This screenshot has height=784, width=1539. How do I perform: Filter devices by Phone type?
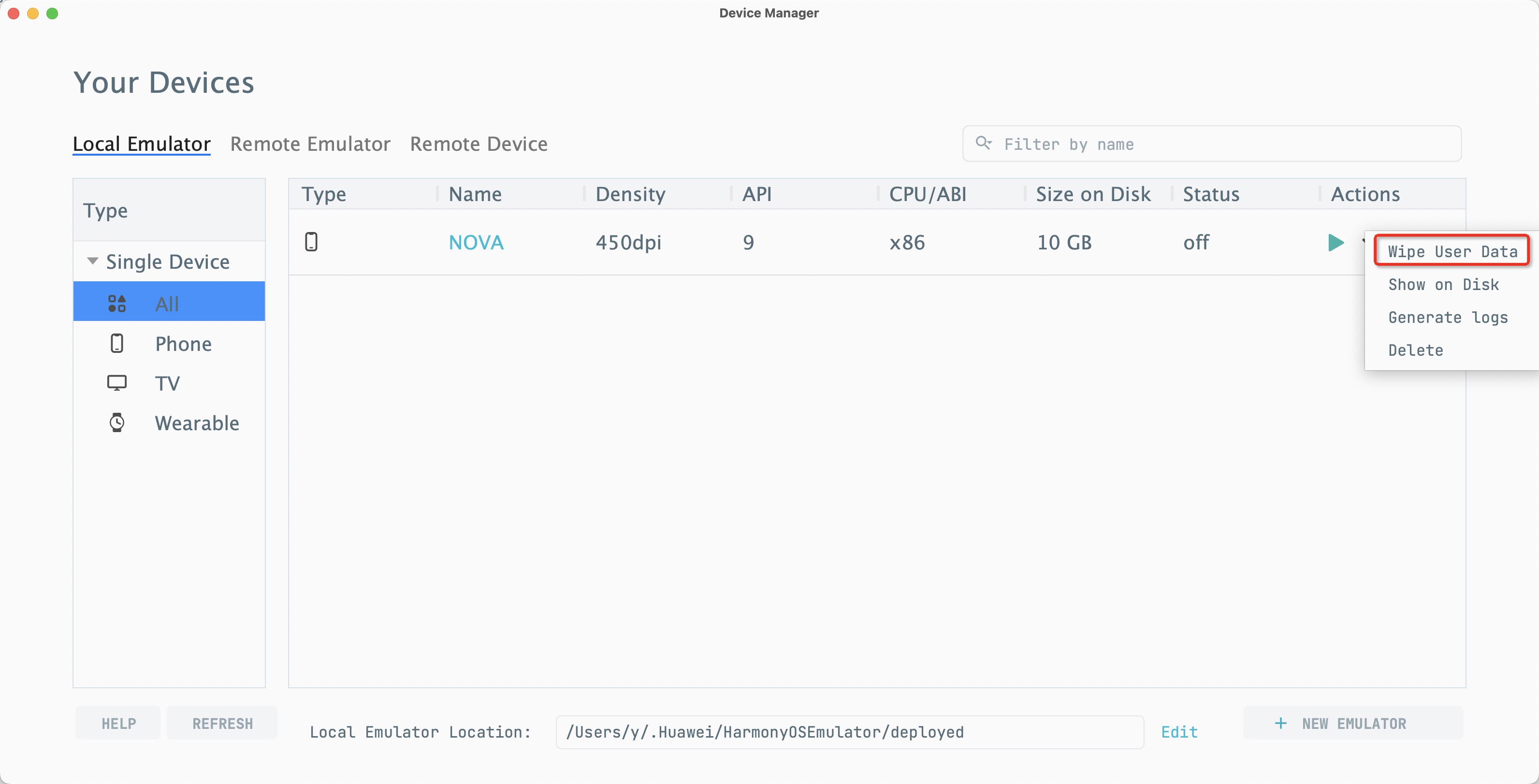pyautogui.click(x=169, y=344)
